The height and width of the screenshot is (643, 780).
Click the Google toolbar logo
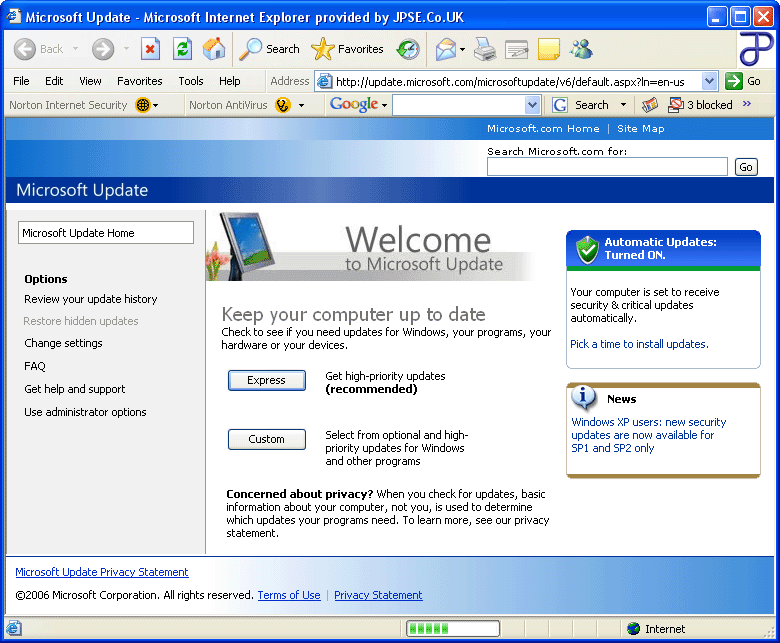[354, 104]
